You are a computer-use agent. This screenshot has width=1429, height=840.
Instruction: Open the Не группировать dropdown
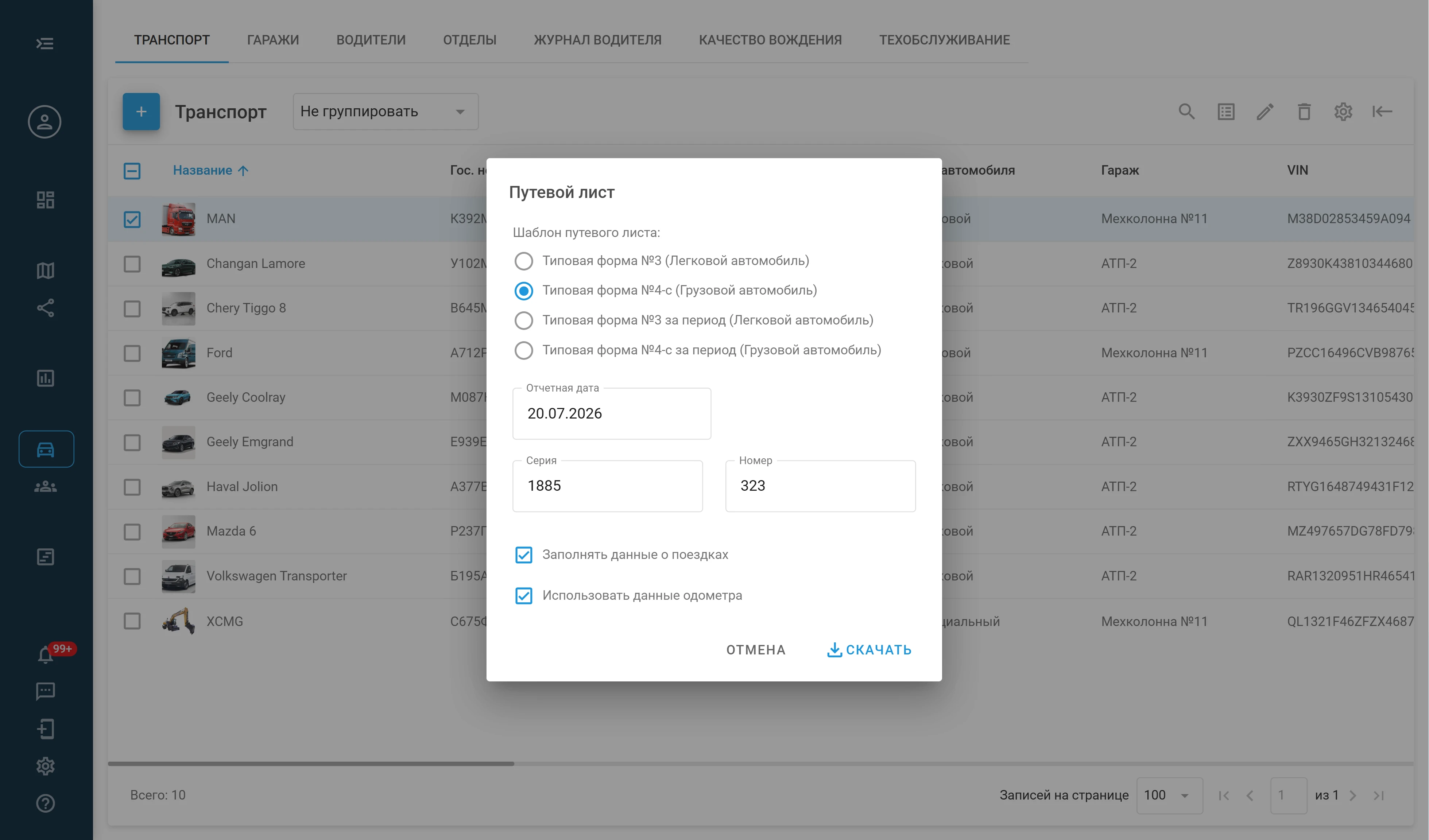tap(386, 112)
